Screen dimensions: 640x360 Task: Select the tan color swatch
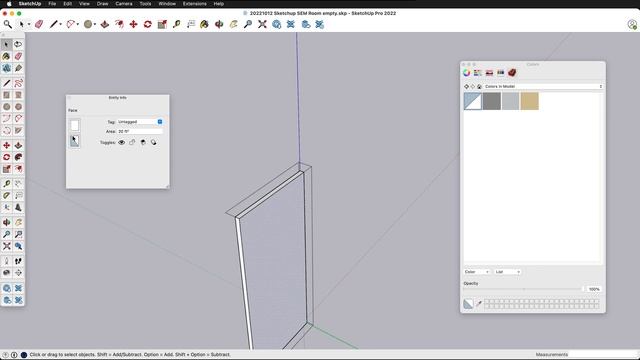coord(529,101)
